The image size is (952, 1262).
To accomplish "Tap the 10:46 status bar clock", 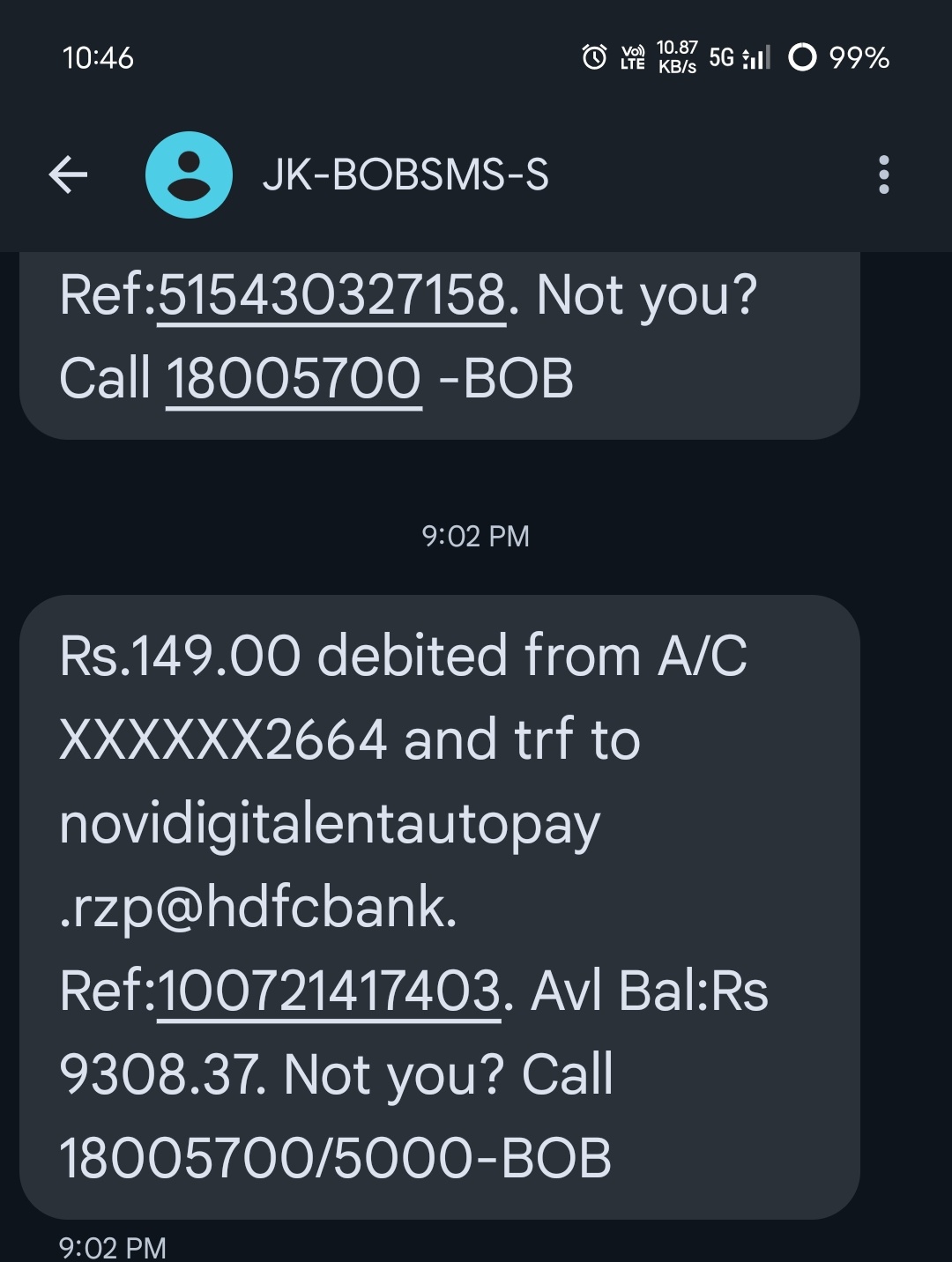I will 98,58.
